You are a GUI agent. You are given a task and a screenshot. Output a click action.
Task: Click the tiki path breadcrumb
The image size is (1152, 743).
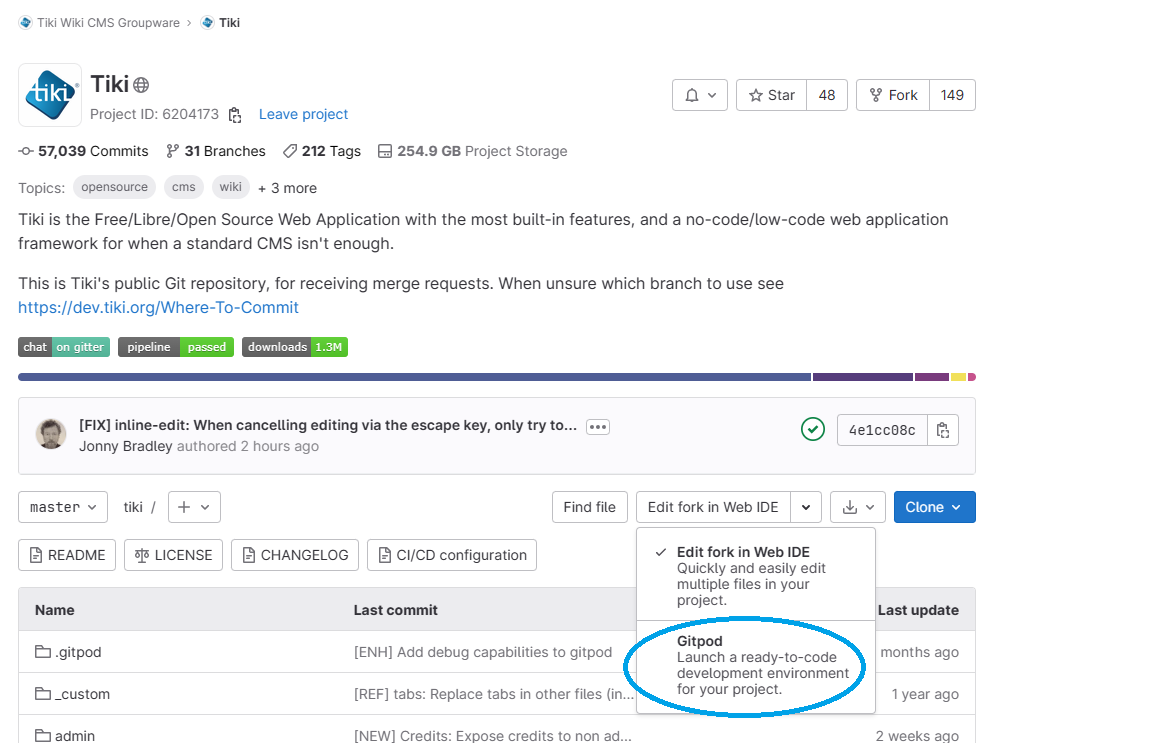[133, 507]
